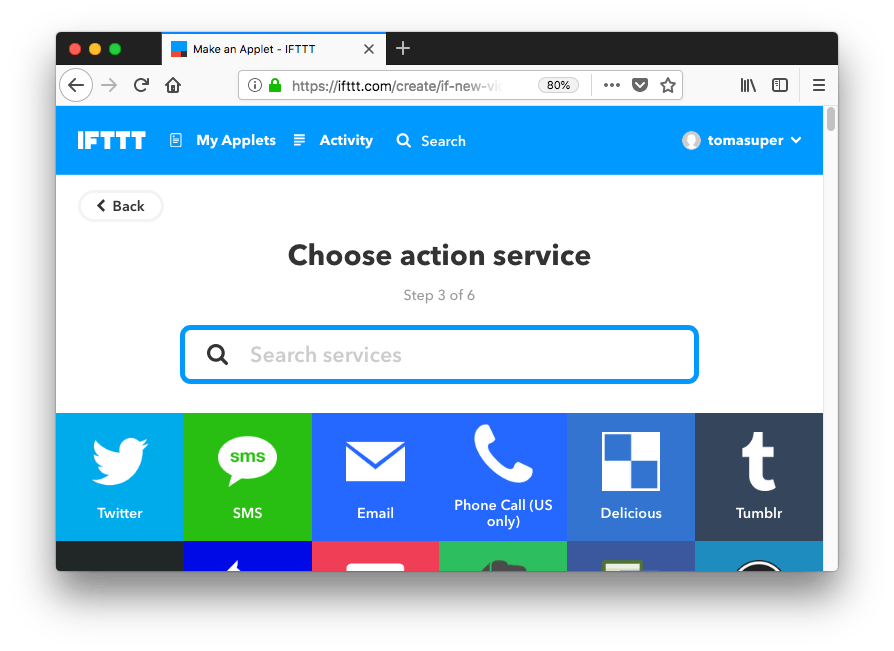Go Back to previous step
The height and width of the screenshot is (651, 894).
tap(121, 206)
